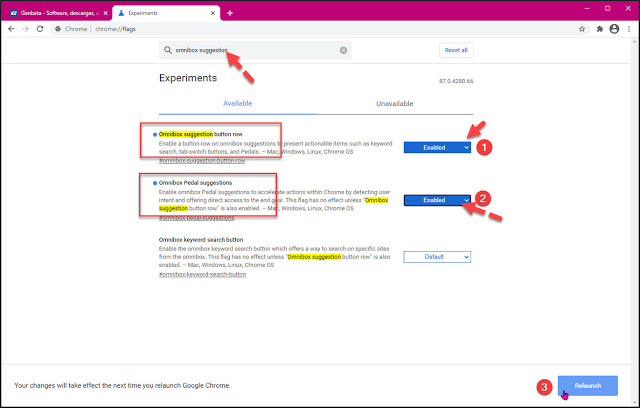Viewport: 640px width, 408px height.
Task: Click the browser back arrow
Action: click(12, 29)
